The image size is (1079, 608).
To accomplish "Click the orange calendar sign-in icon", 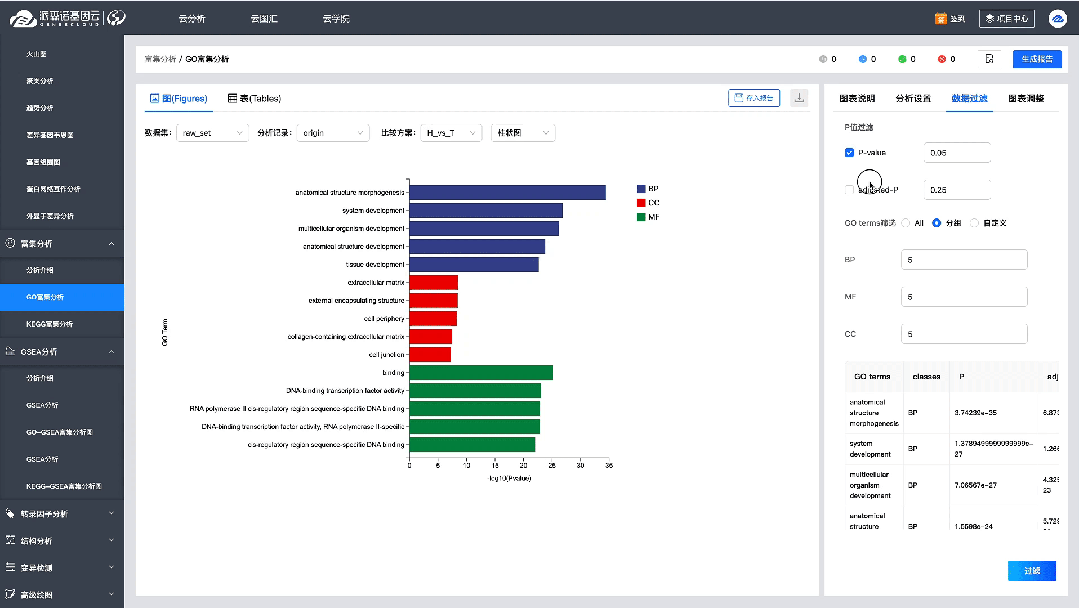I will [x=941, y=19].
